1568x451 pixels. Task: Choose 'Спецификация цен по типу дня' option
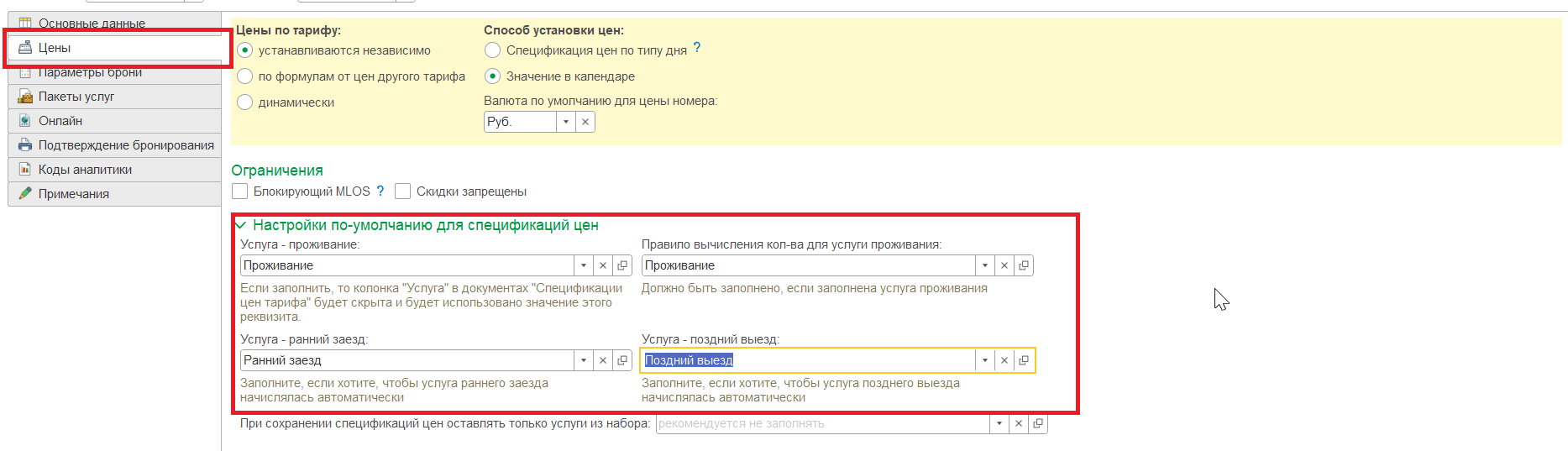(493, 50)
